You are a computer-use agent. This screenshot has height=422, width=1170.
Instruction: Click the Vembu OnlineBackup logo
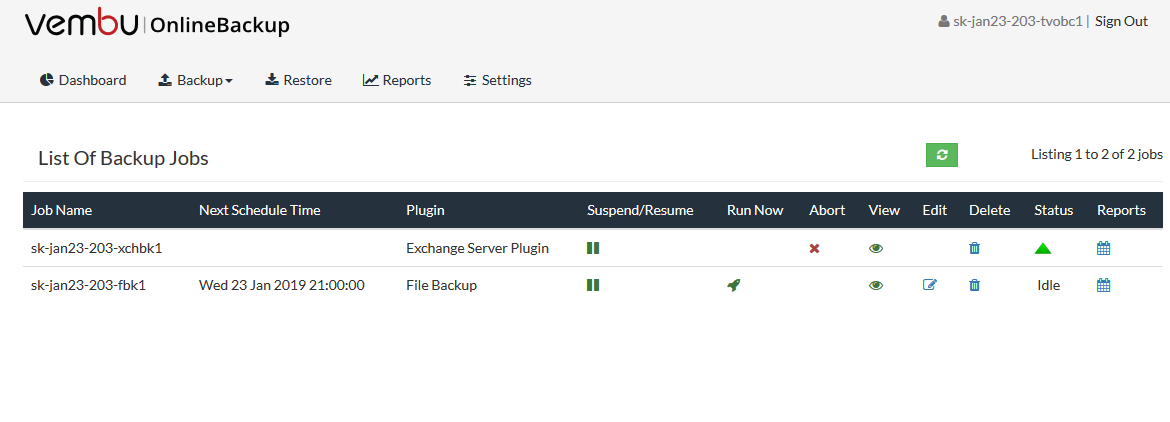pyautogui.click(x=157, y=23)
